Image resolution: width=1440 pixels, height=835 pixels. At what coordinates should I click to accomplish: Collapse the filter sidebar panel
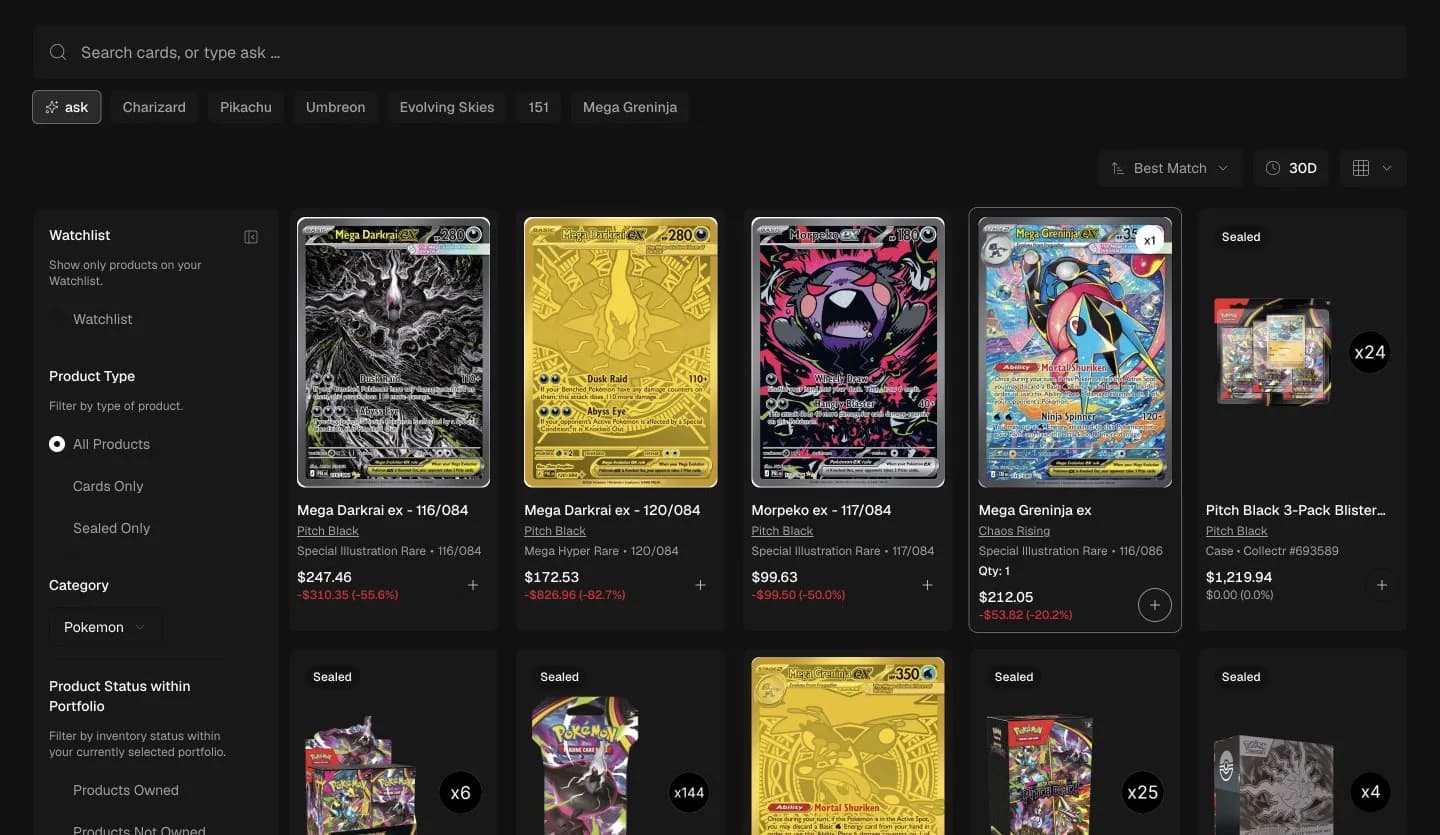tap(251, 237)
